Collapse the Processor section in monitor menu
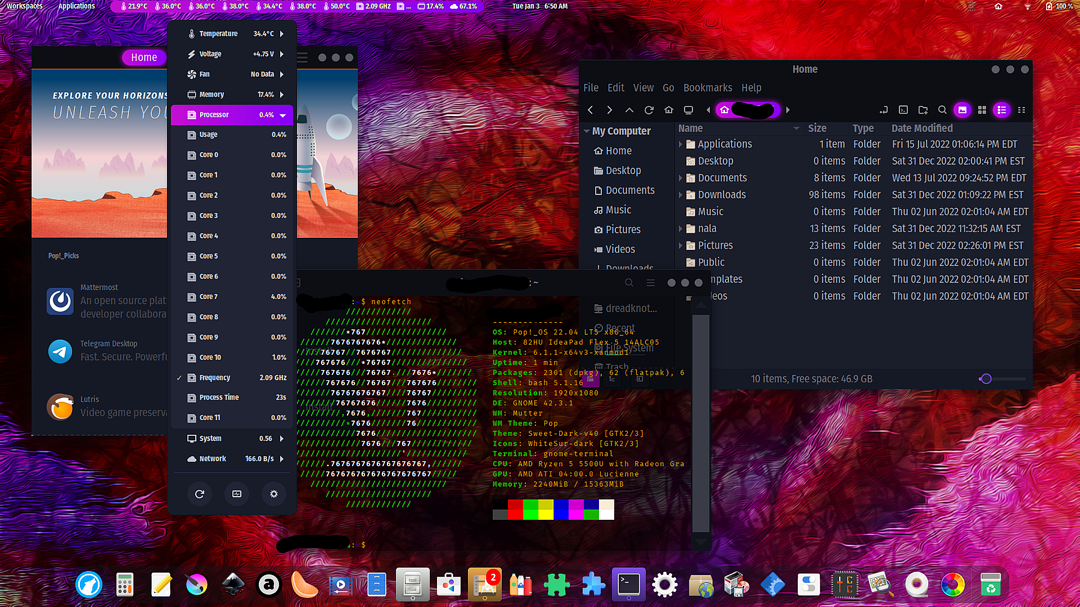 click(282, 115)
